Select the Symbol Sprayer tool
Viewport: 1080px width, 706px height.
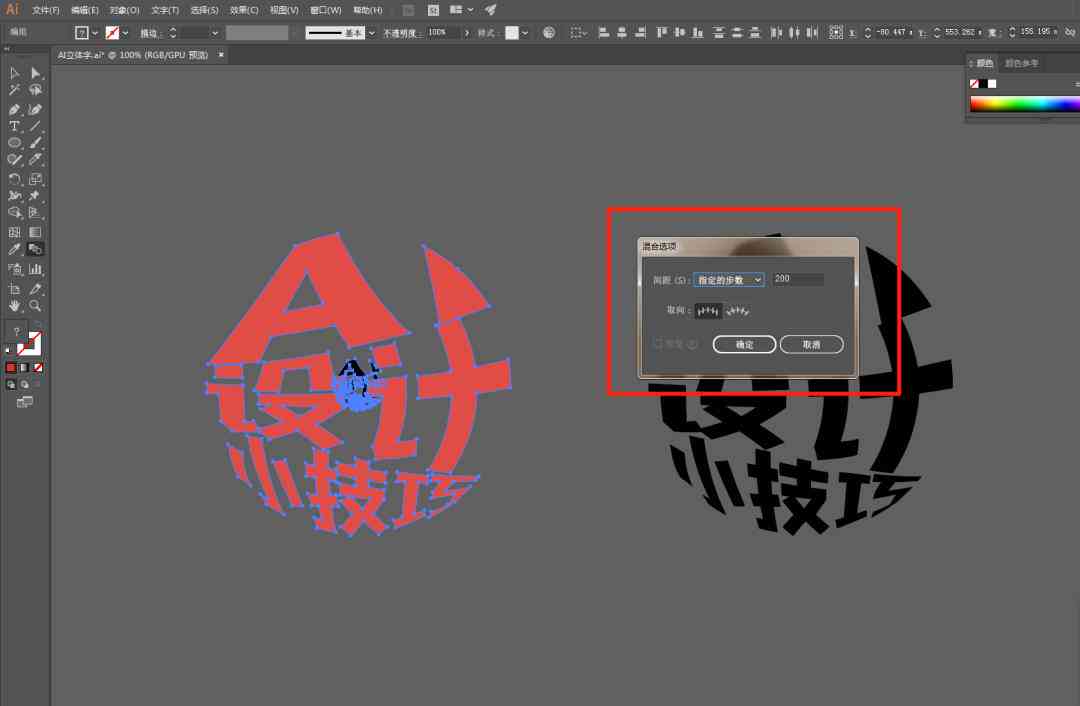pyautogui.click(x=14, y=269)
